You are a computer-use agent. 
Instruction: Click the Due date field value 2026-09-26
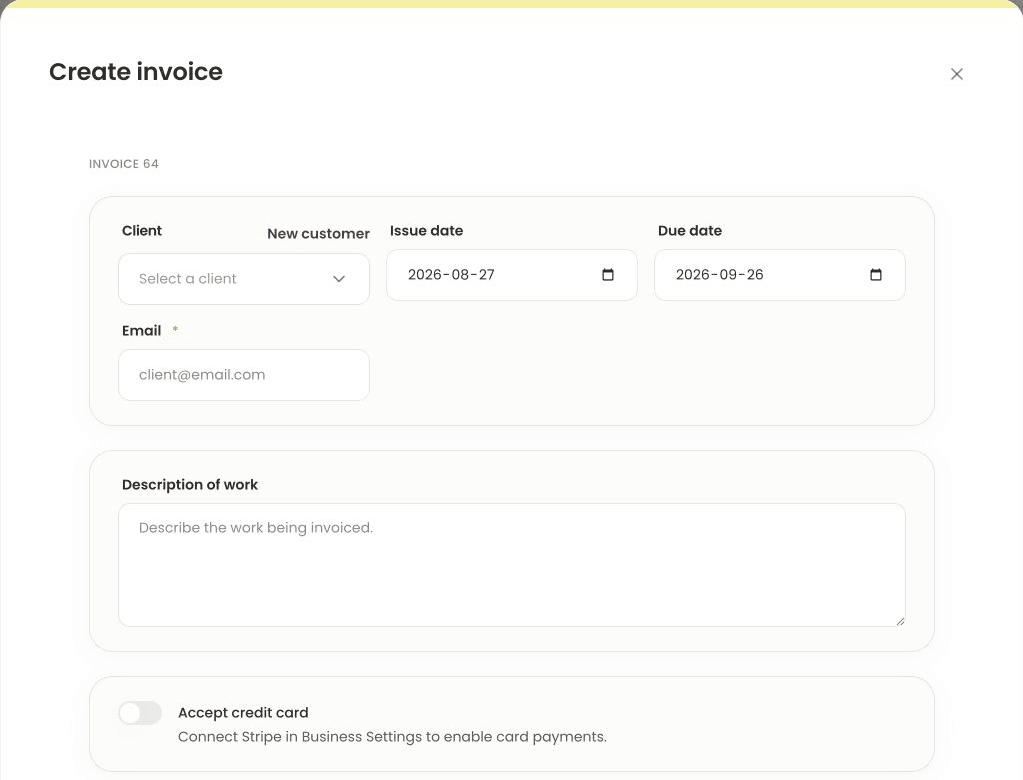point(719,275)
